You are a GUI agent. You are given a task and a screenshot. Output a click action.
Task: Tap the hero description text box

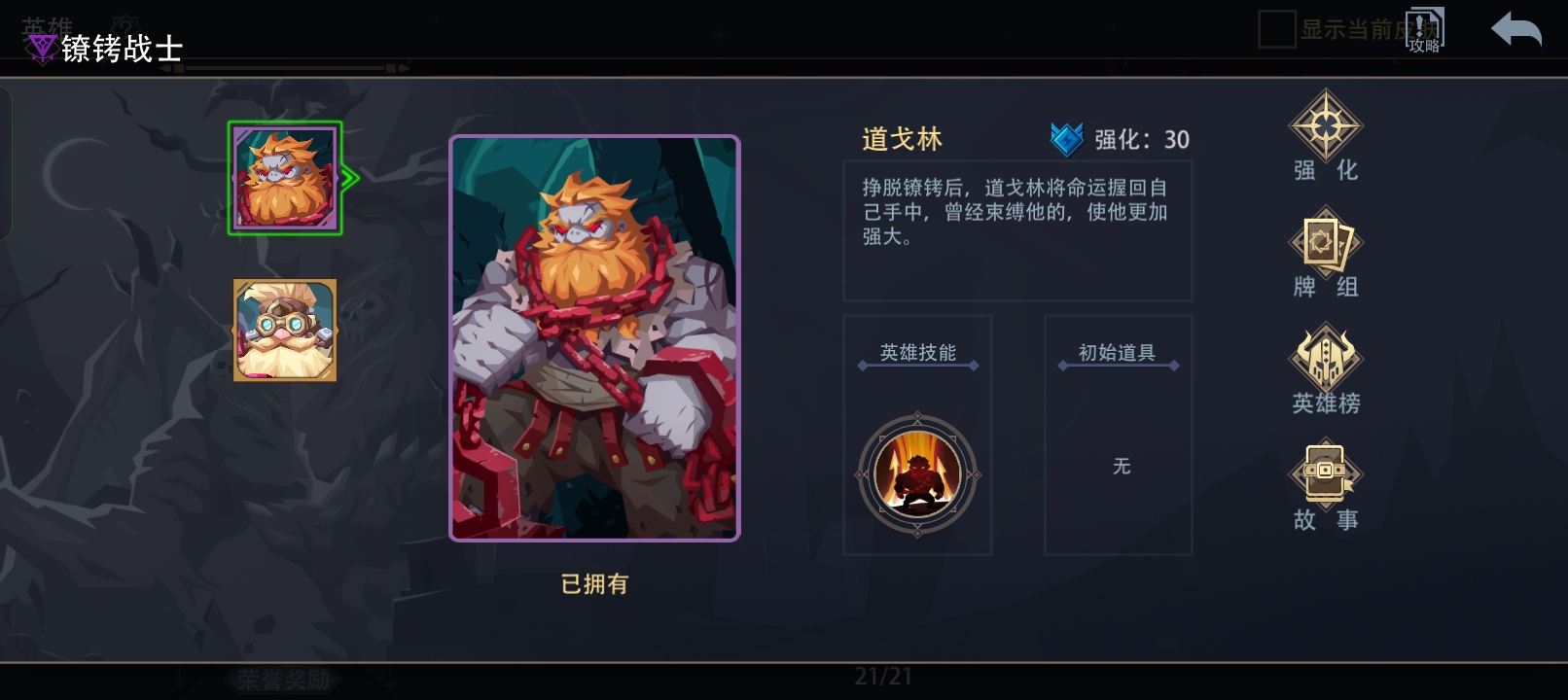coord(1017,230)
